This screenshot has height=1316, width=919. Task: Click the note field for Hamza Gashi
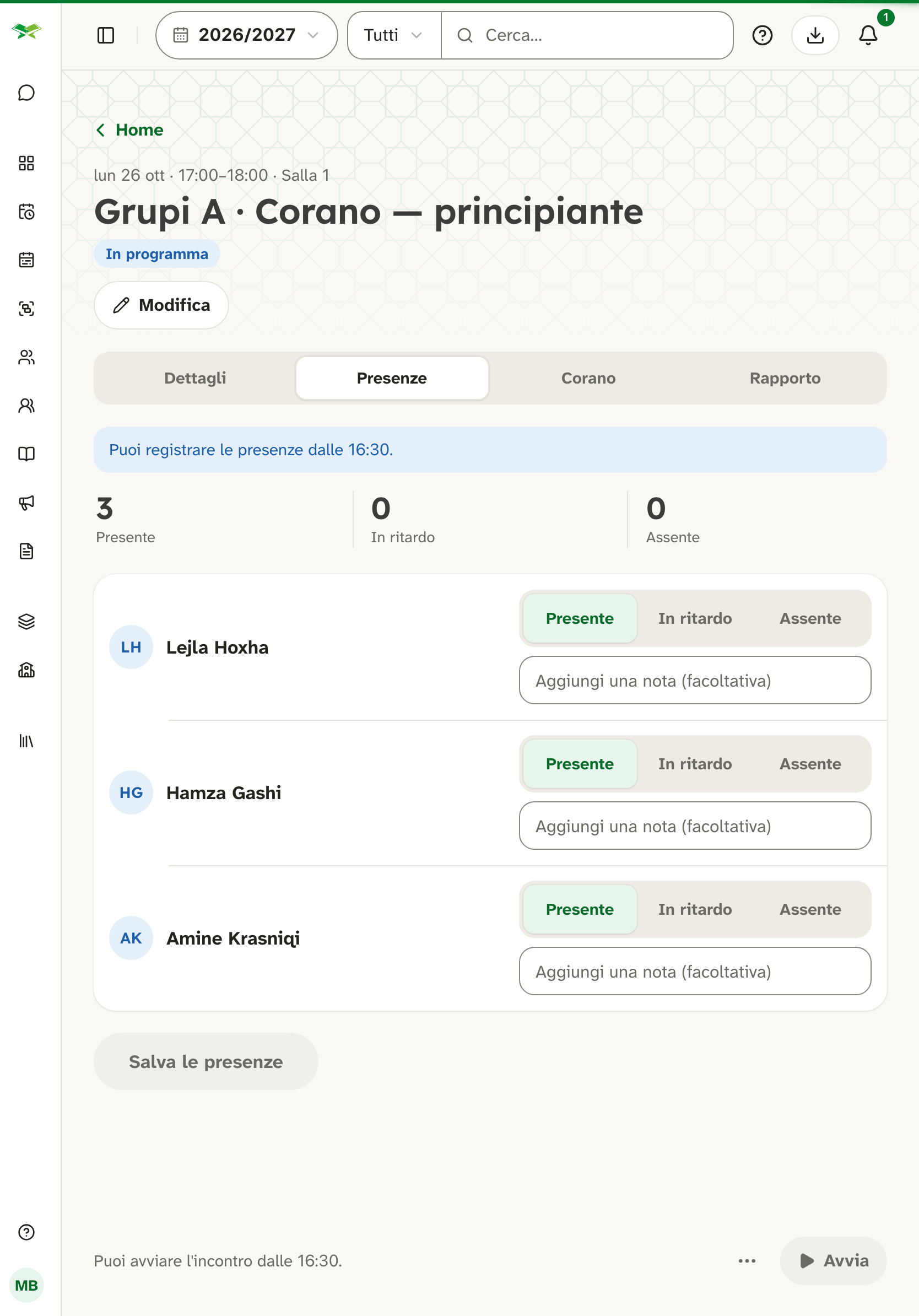pyautogui.click(x=695, y=827)
